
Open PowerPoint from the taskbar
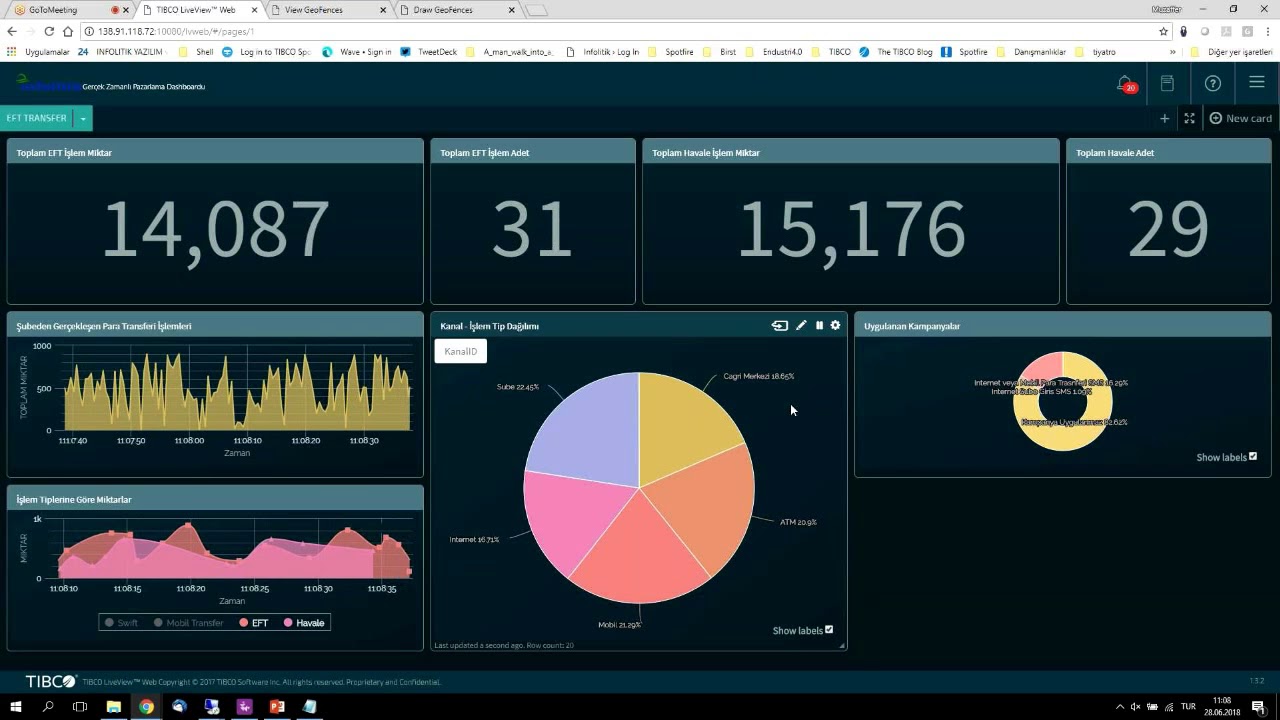[x=277, y=706]
